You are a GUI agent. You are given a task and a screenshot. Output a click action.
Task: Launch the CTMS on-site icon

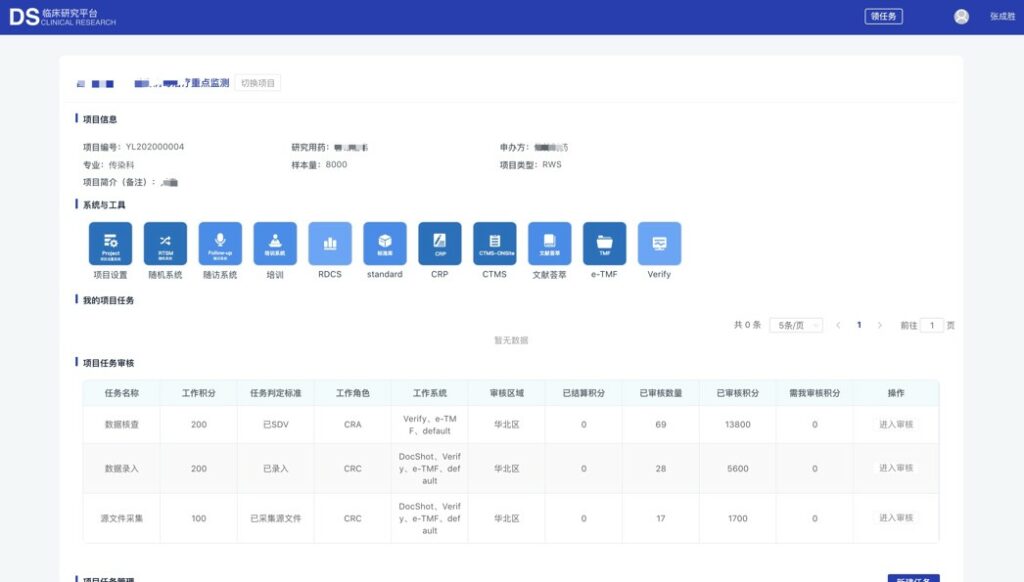click(495, 244)
